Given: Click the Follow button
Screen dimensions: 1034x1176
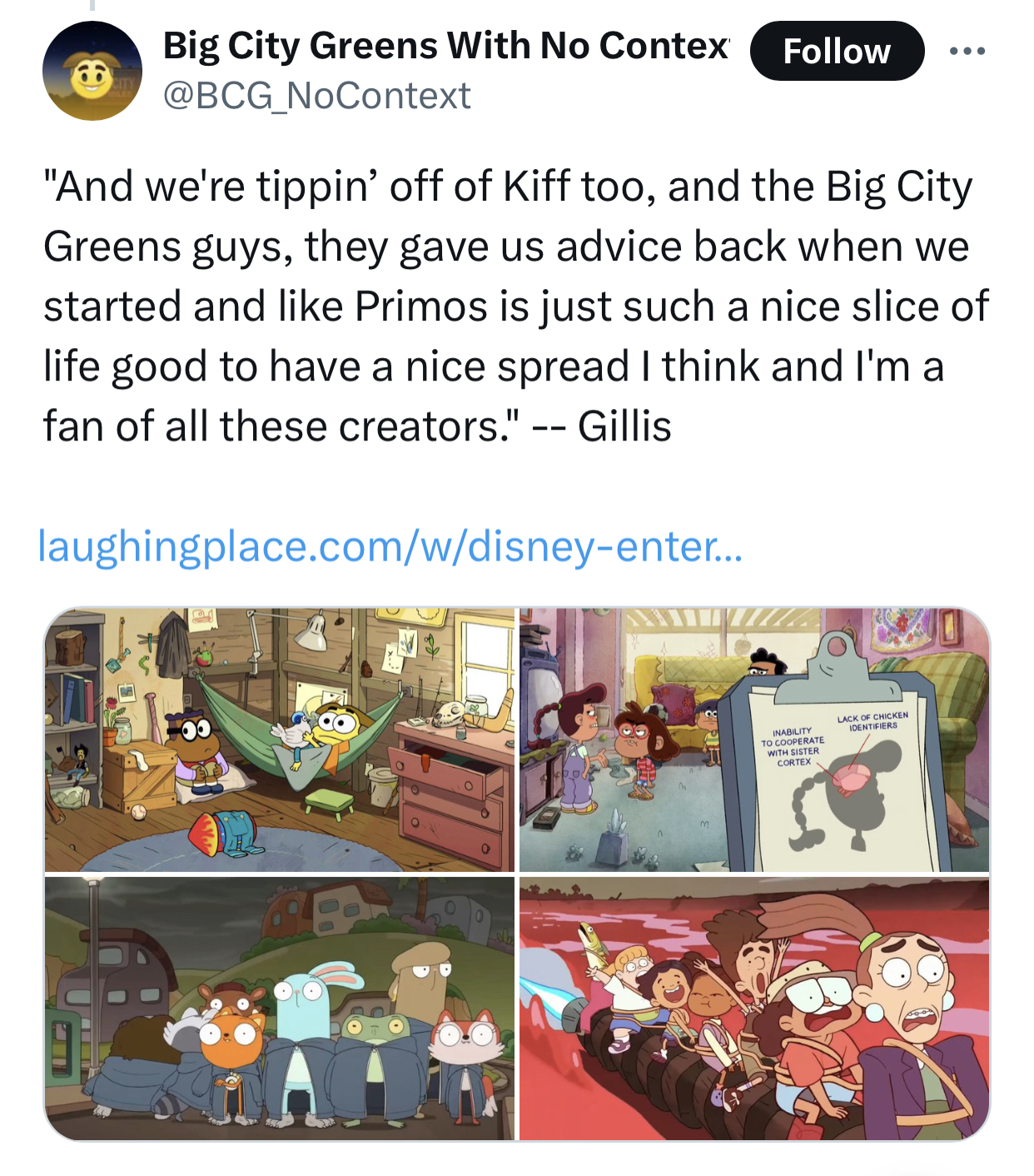Looking at the screenshot, I should [837, 51].
